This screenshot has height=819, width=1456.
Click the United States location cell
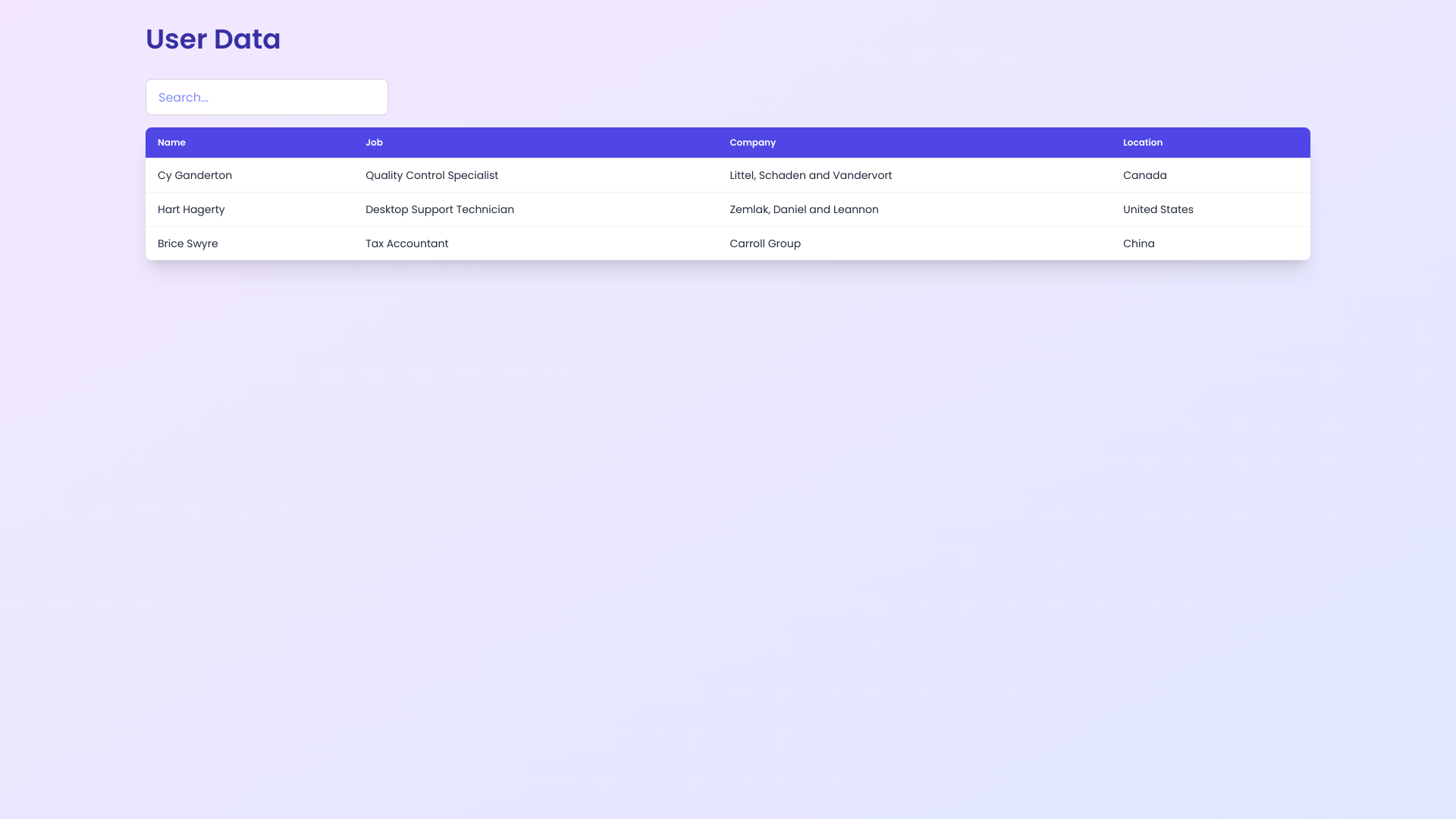tap(1158, 209)
